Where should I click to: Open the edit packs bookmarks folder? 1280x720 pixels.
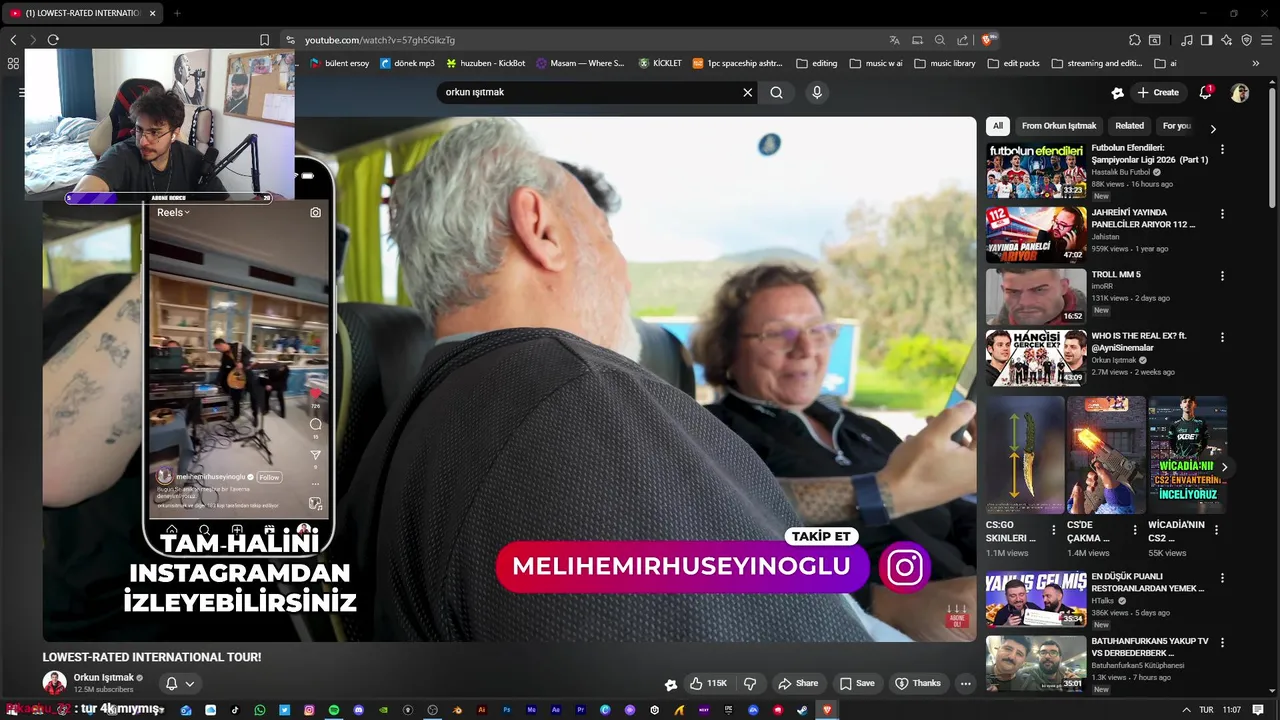[x=1013, y=63]
